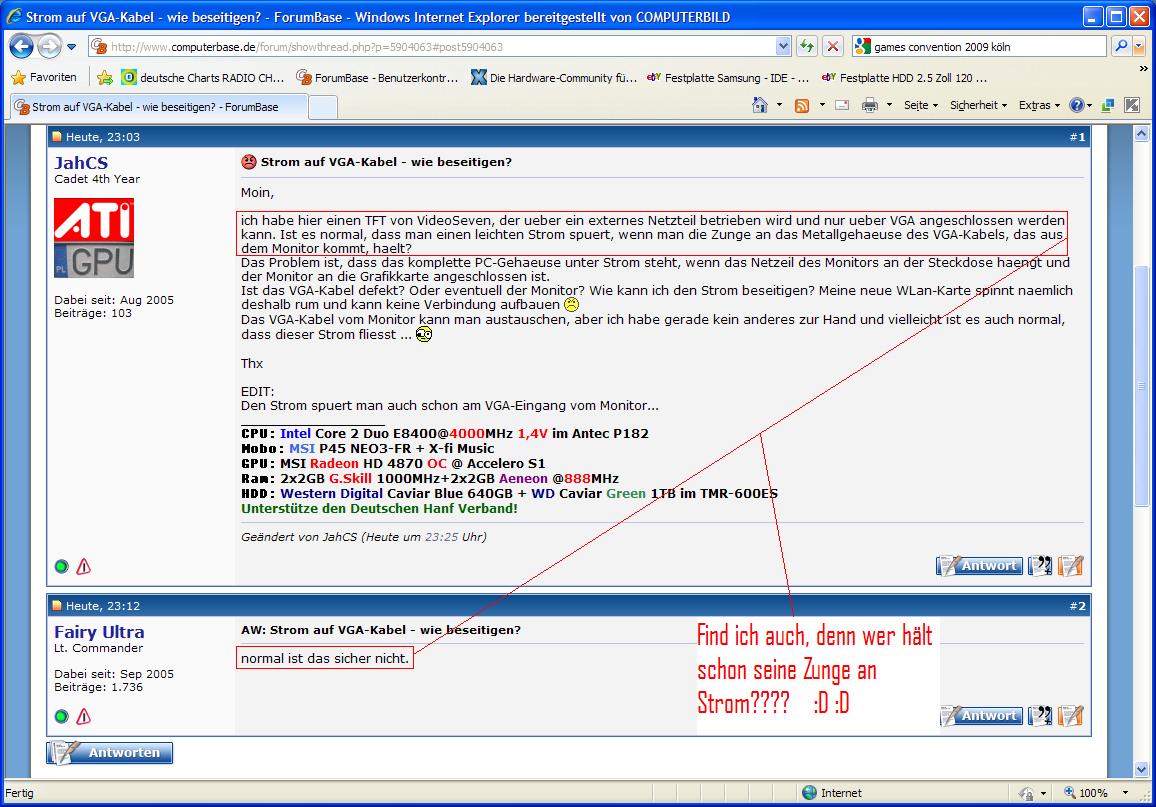Click the page scrollbar down arrow
This screenshot has width=1156, height=807.
pyautogui.click(x=1141, y=769)
